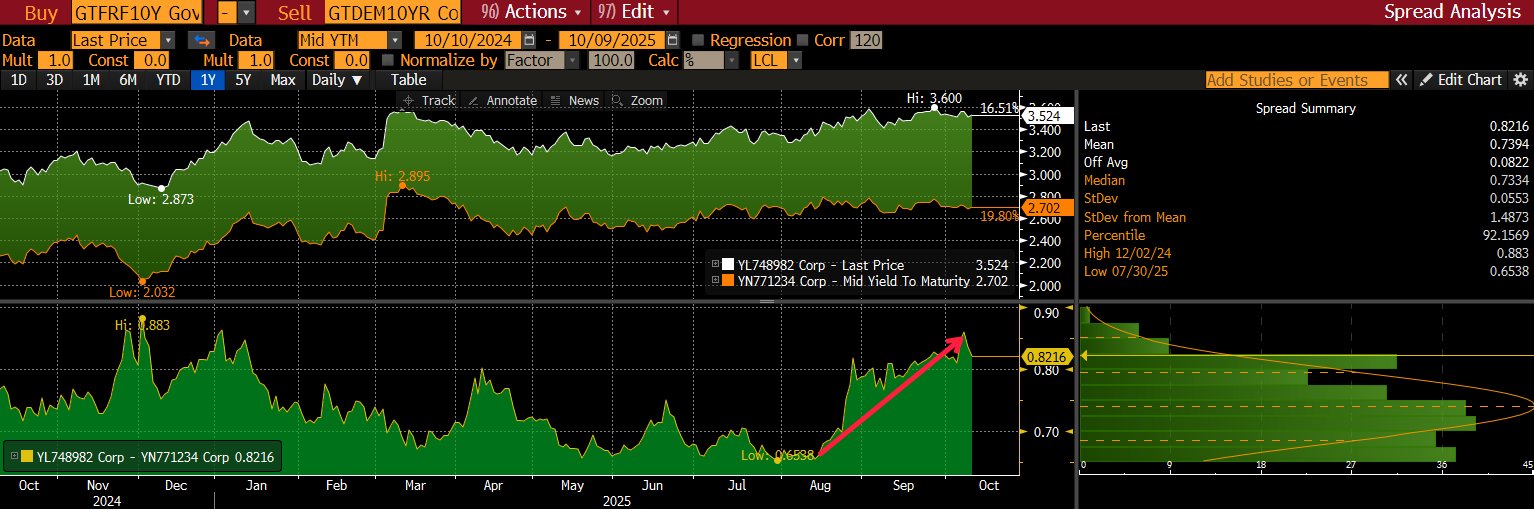The width and height of the screenshot is (1534, 509).
Task: Tick the Corr checkbox
Action: point(802,40)
